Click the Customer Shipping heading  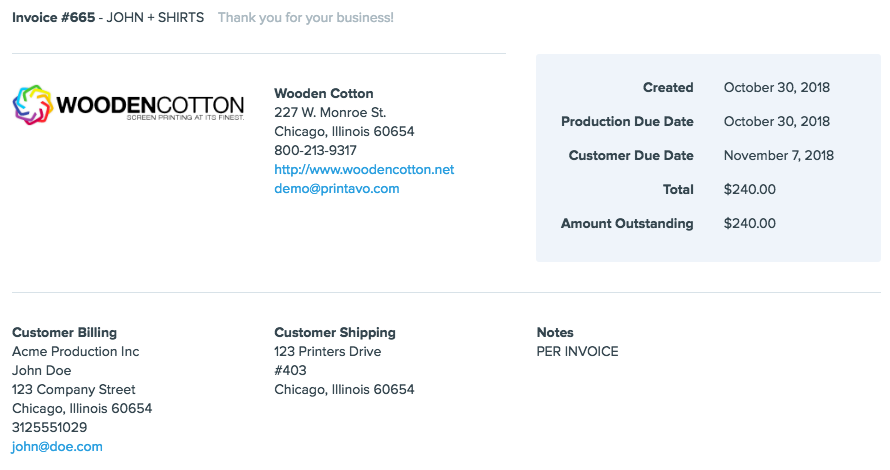click(335, 333)
